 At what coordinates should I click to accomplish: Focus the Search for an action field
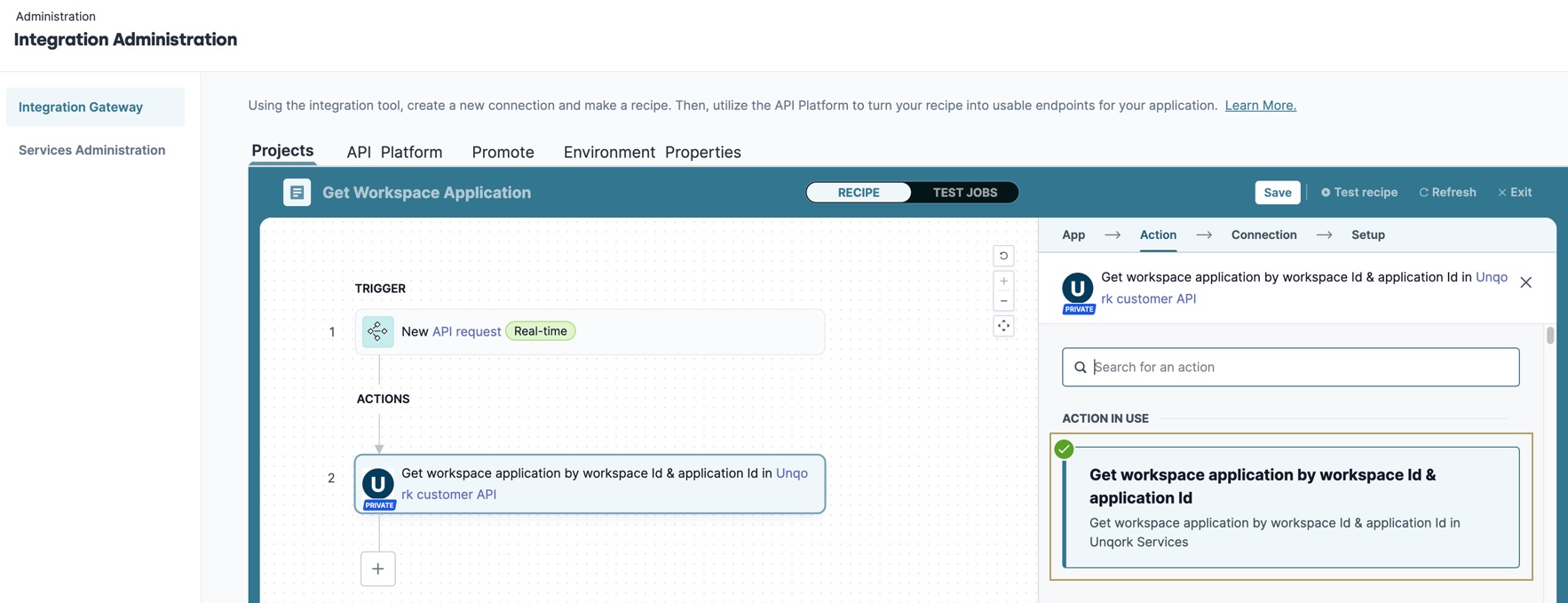[1290, 367]
